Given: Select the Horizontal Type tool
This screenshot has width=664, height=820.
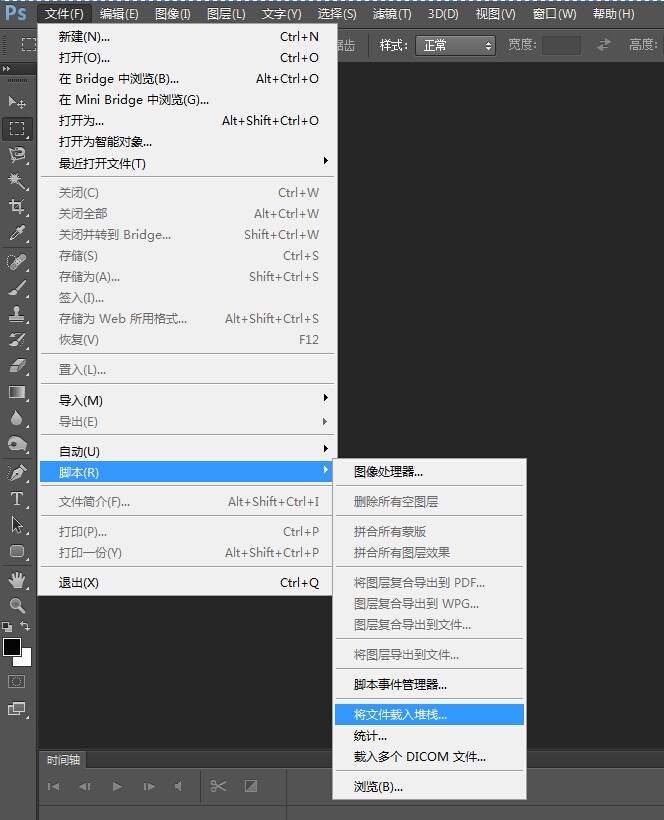Looking at the screenshot, I should [17, 499].
